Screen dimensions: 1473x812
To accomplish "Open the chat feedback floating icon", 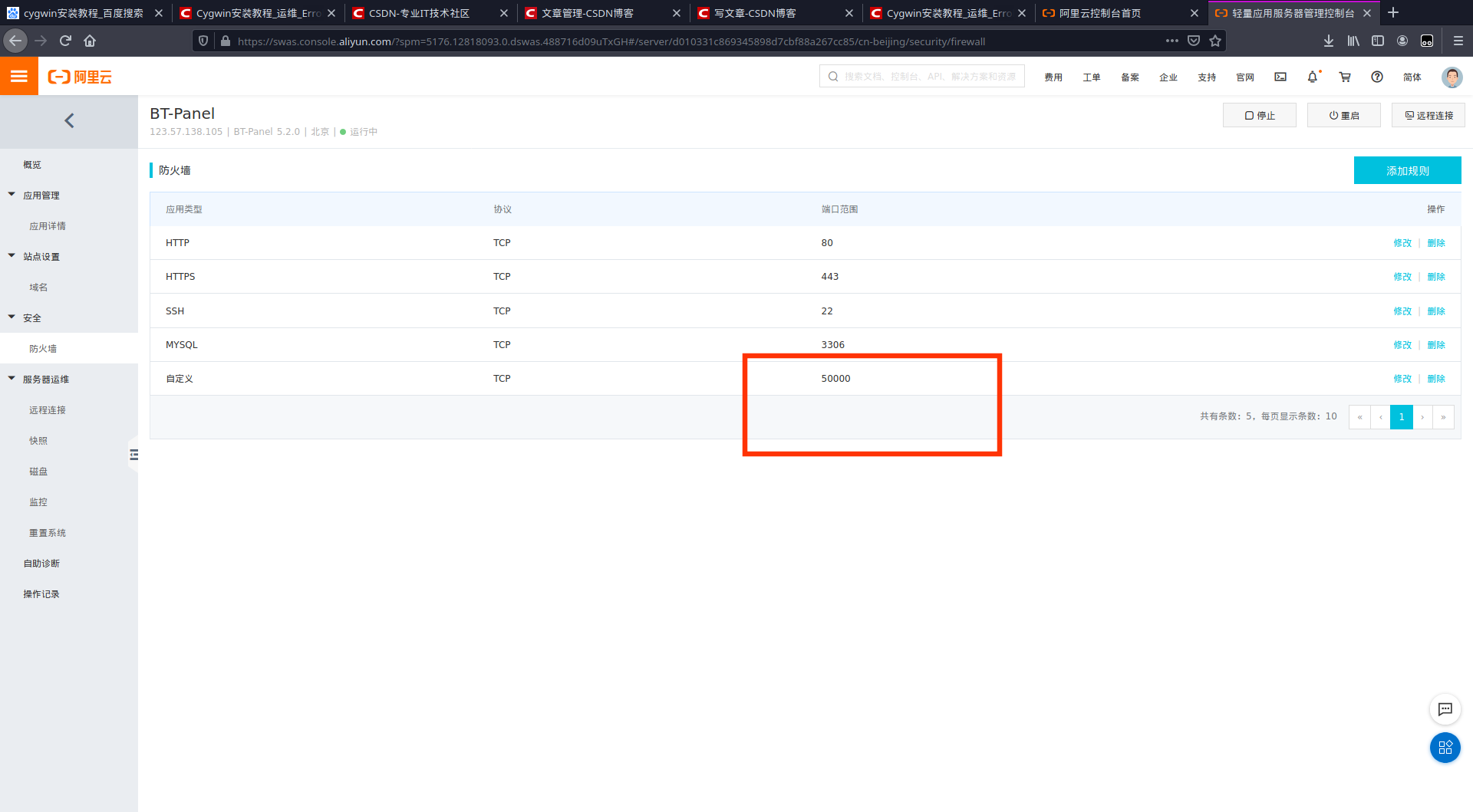I will (1445, 709).
